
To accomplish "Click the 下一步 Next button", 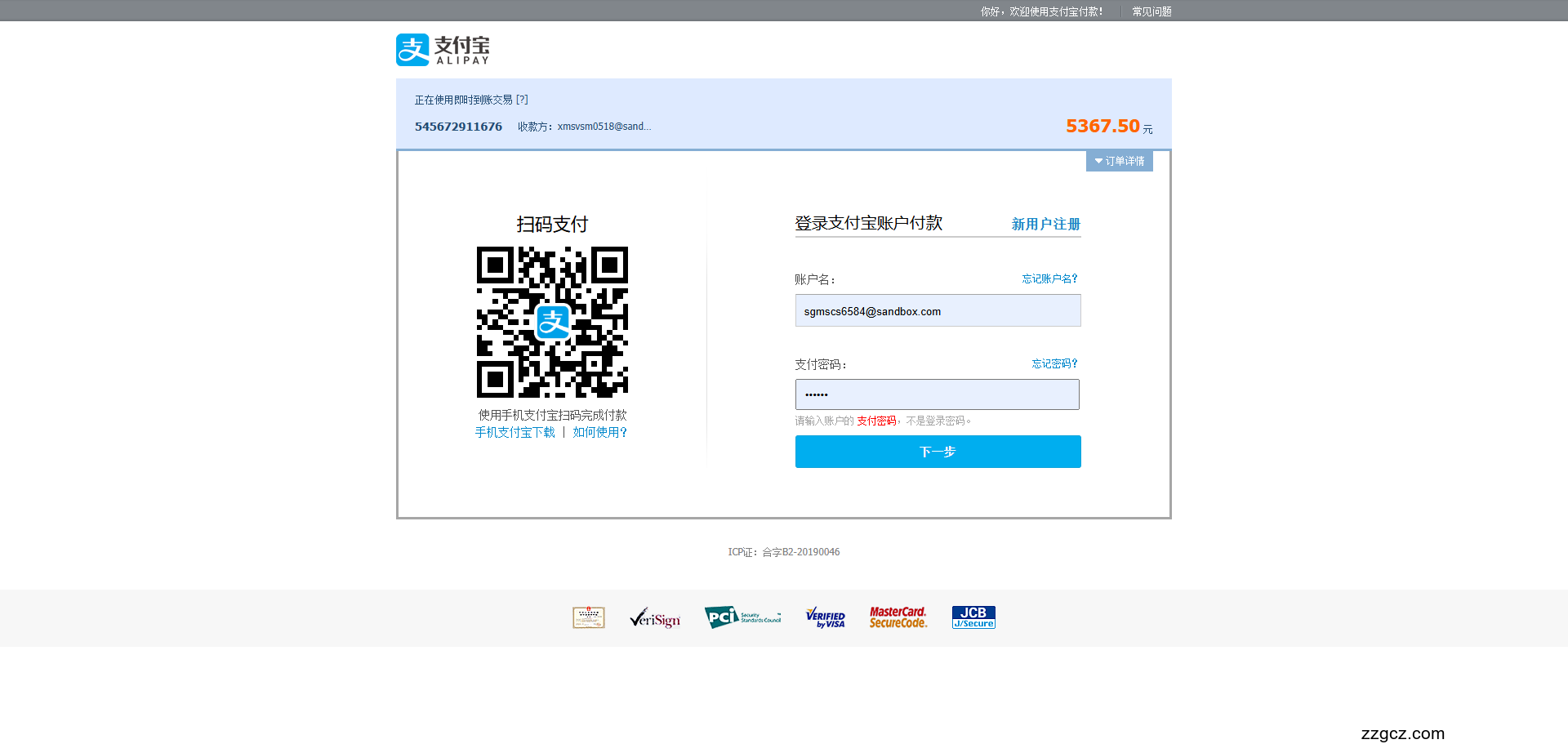I will click(x=938, y=452).
